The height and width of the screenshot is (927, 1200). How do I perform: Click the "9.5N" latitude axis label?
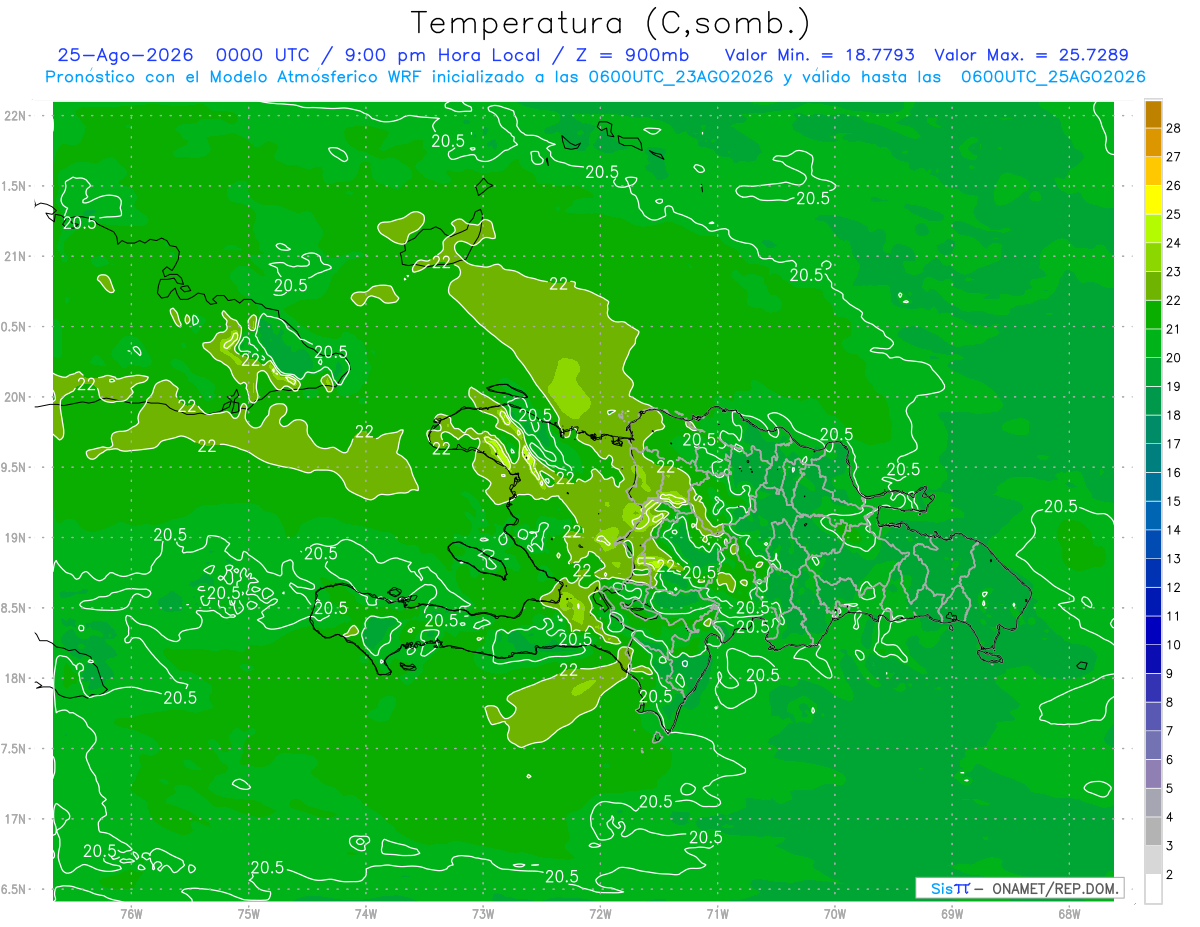(x=15, y=467)
